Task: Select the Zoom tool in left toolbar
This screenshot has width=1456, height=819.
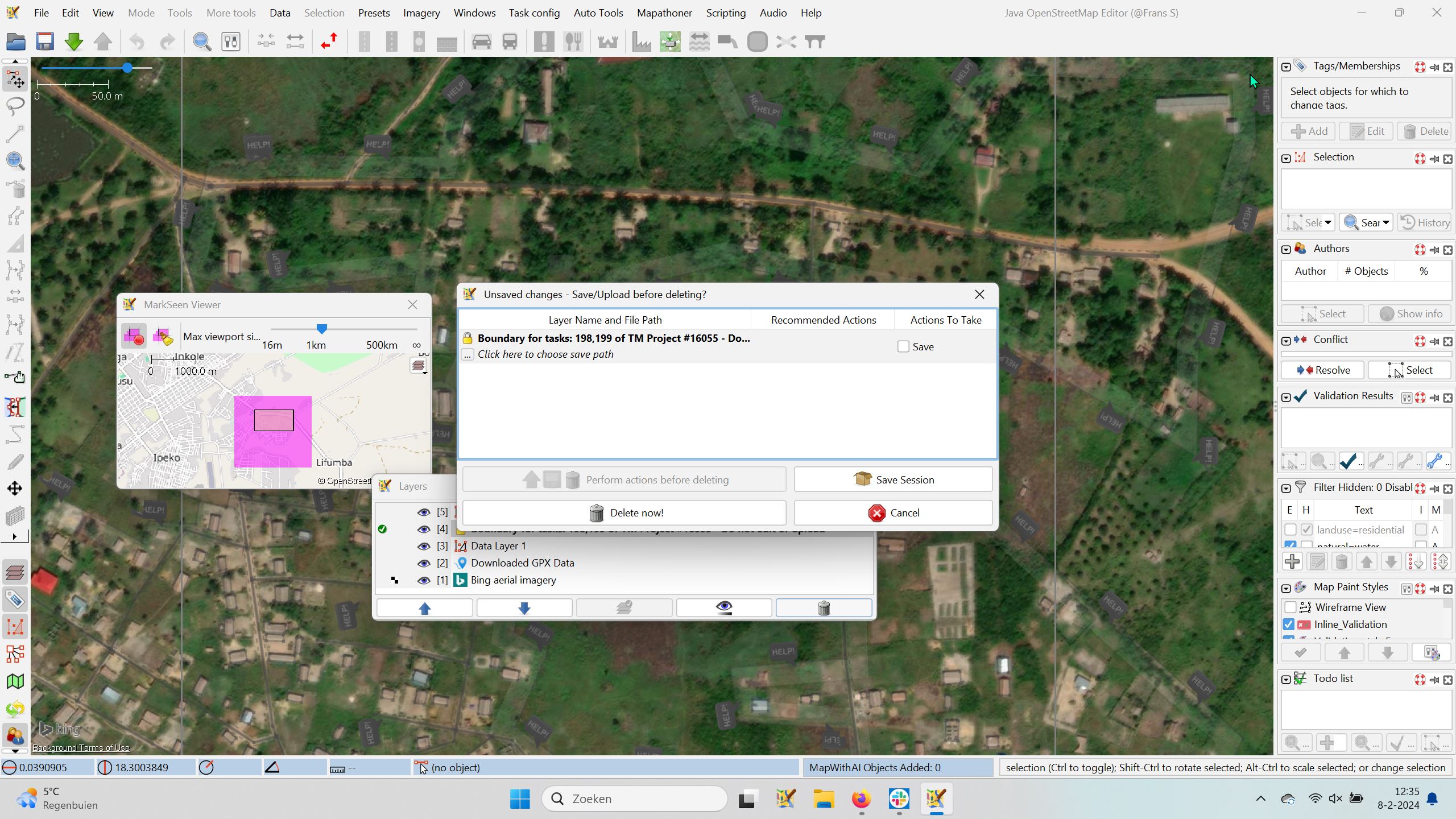Action: pyautogui.click(x=15, y=160)
